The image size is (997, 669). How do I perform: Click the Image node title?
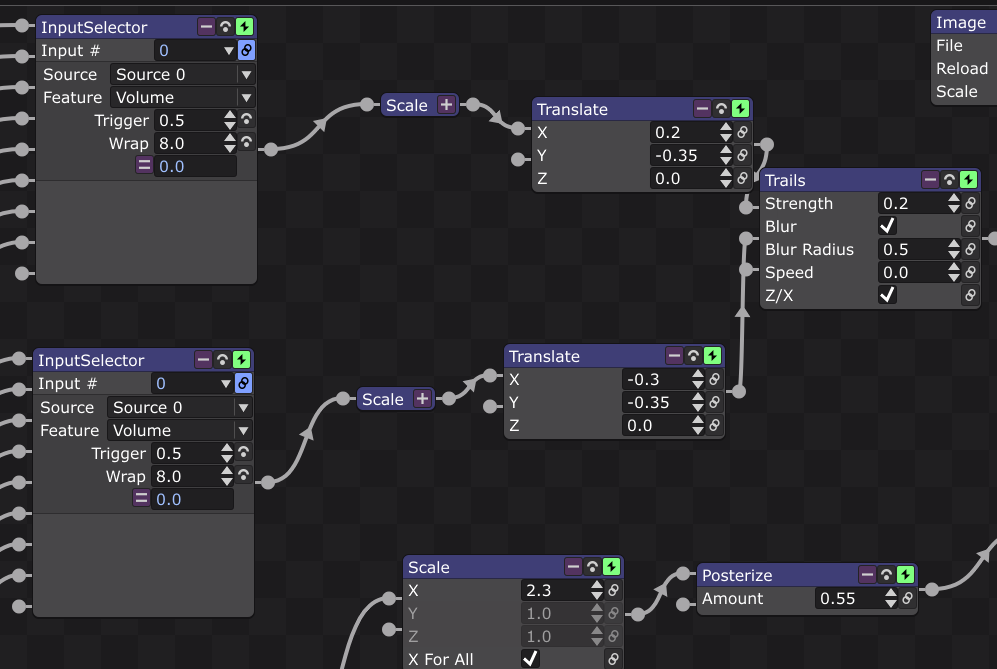[x=961, y=23]
